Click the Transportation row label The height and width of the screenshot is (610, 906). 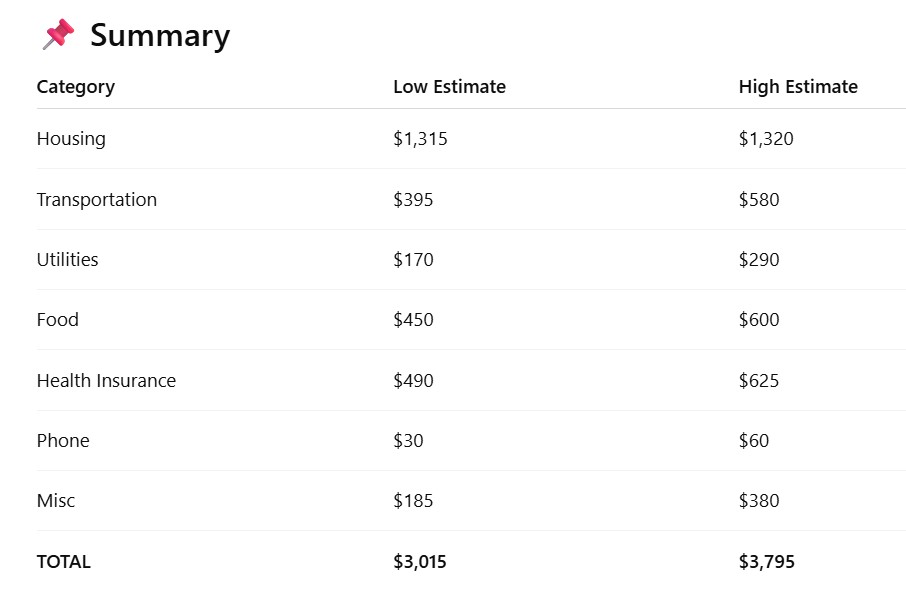pyautogui.click(x=97, y=200)
